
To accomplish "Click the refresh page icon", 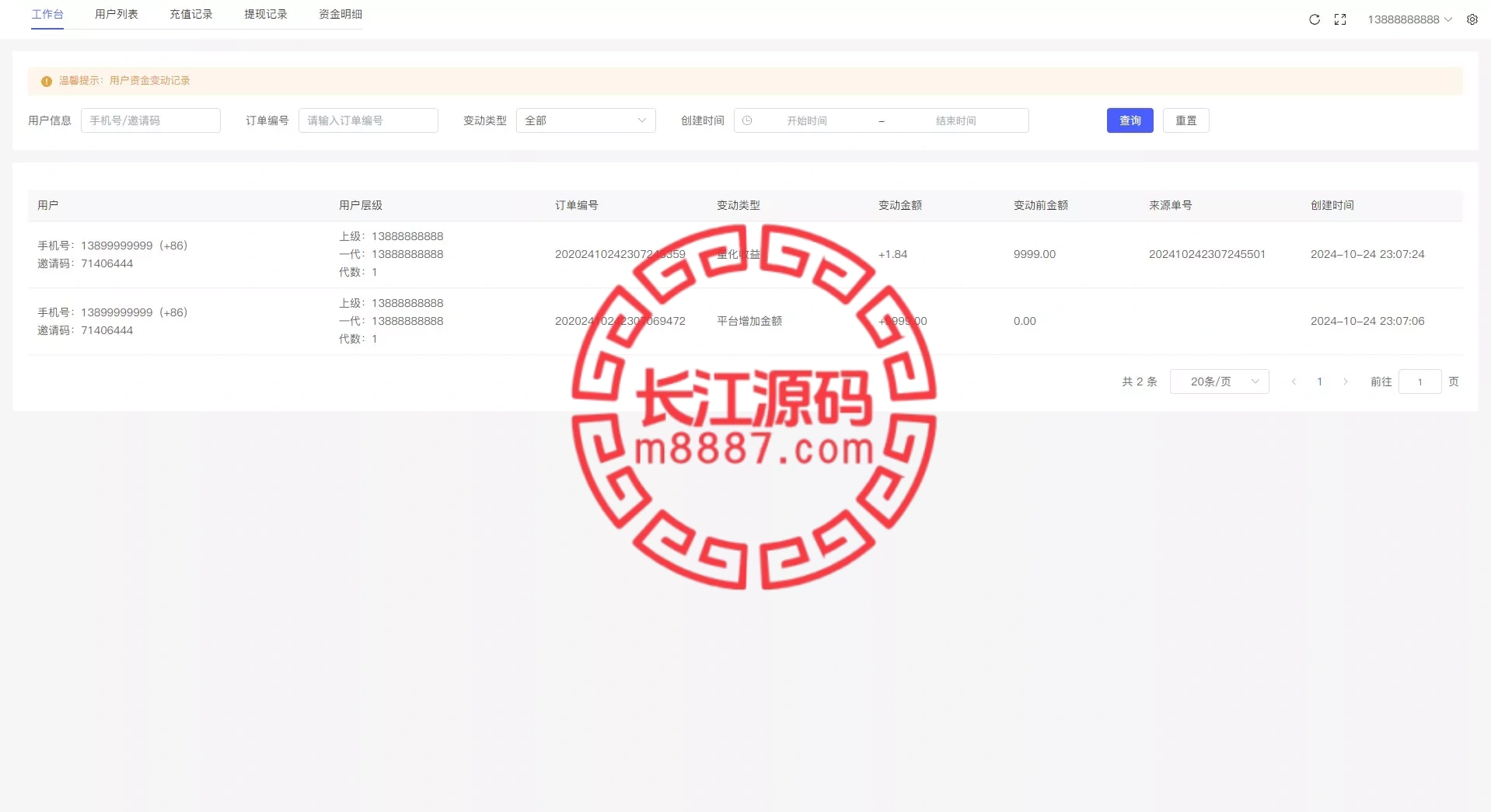I will pos(1315,19).
